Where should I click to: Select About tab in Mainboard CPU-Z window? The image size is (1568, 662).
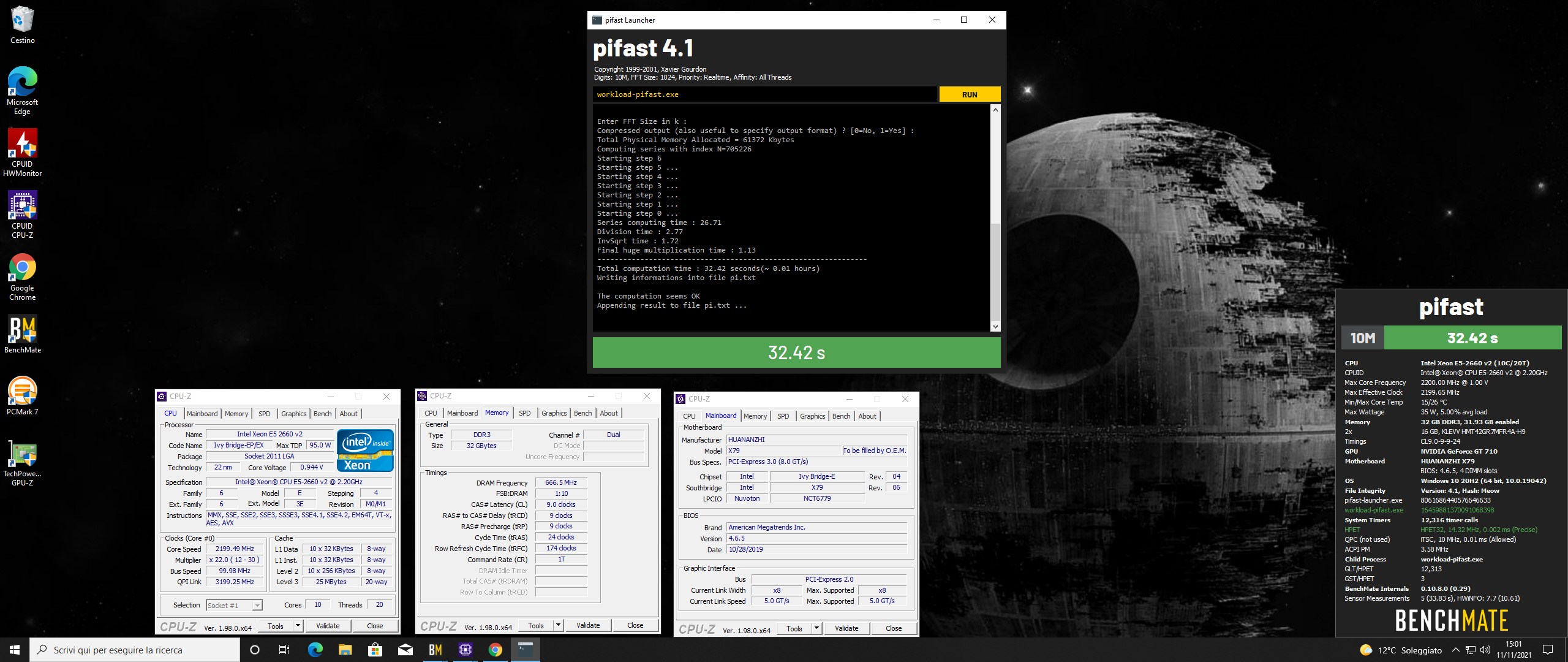pos(867,416)
